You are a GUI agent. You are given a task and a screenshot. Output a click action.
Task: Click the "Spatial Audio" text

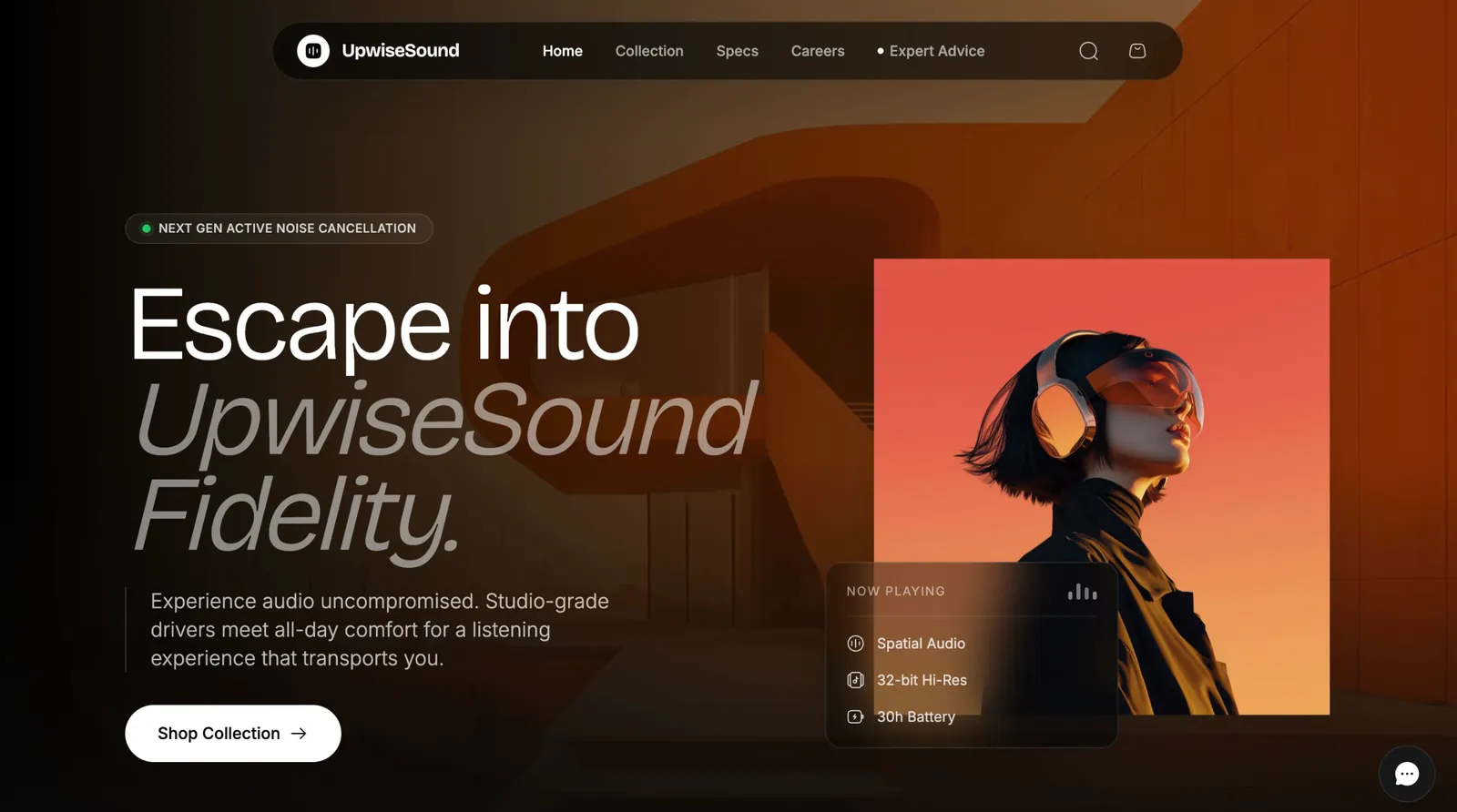click(921, 644)
